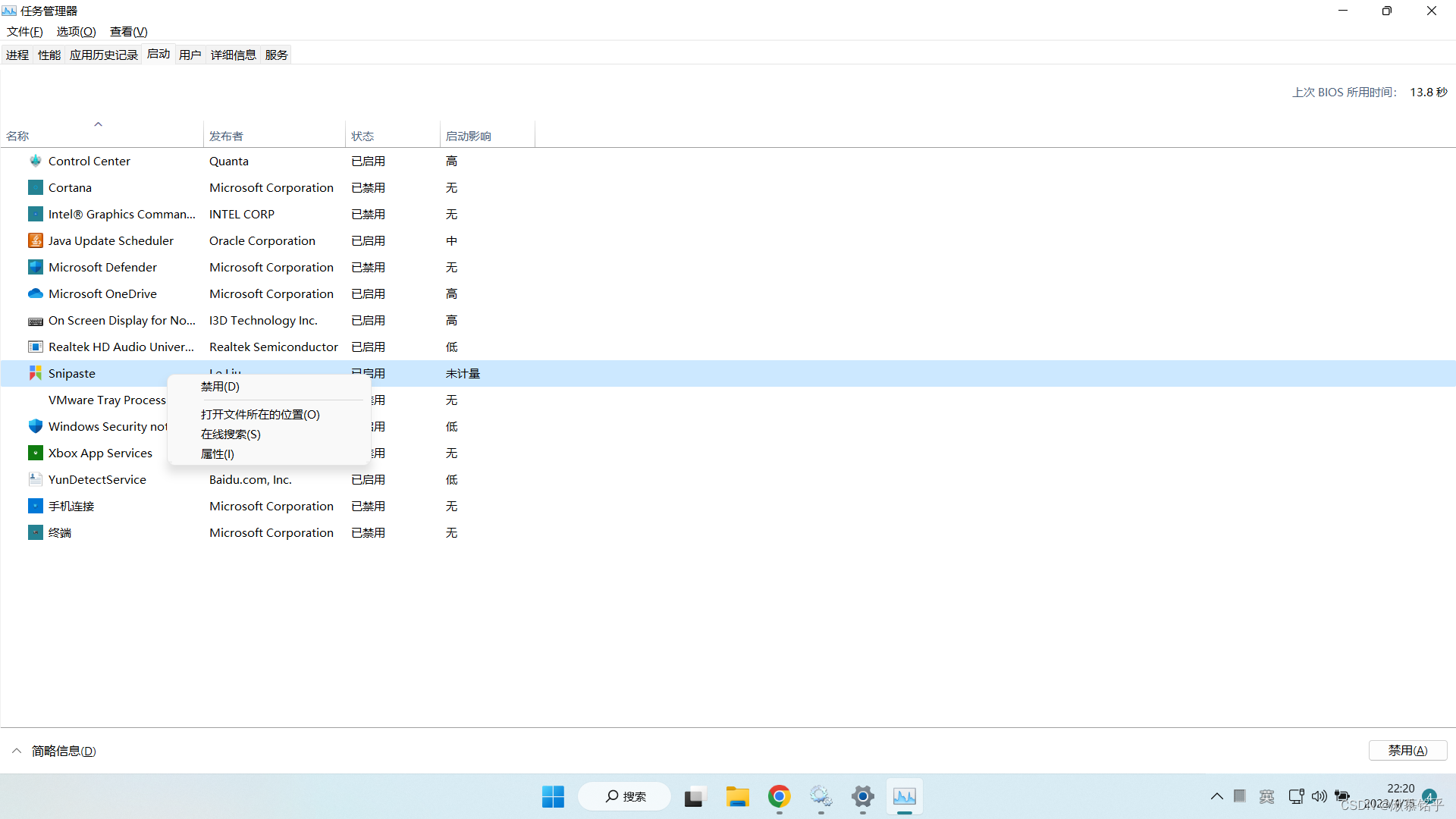Click the Snipaste app icon
1456x819 pixels.
pos(35,373)
